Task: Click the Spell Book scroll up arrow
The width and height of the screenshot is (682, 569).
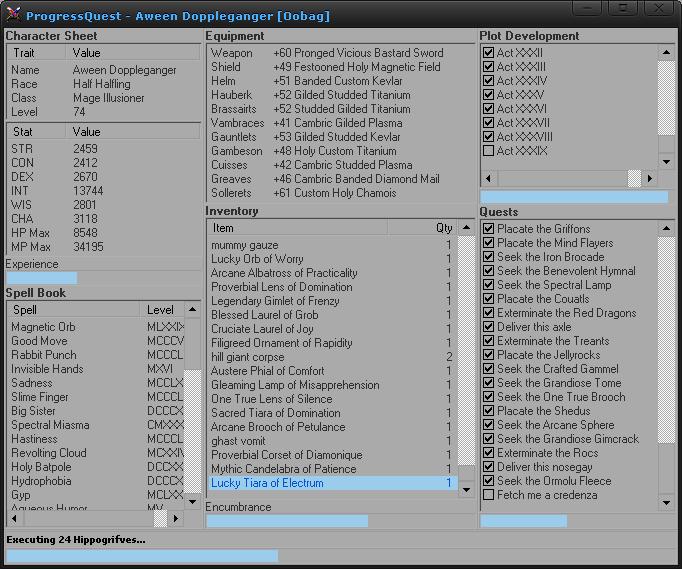Action: (192, 310)
